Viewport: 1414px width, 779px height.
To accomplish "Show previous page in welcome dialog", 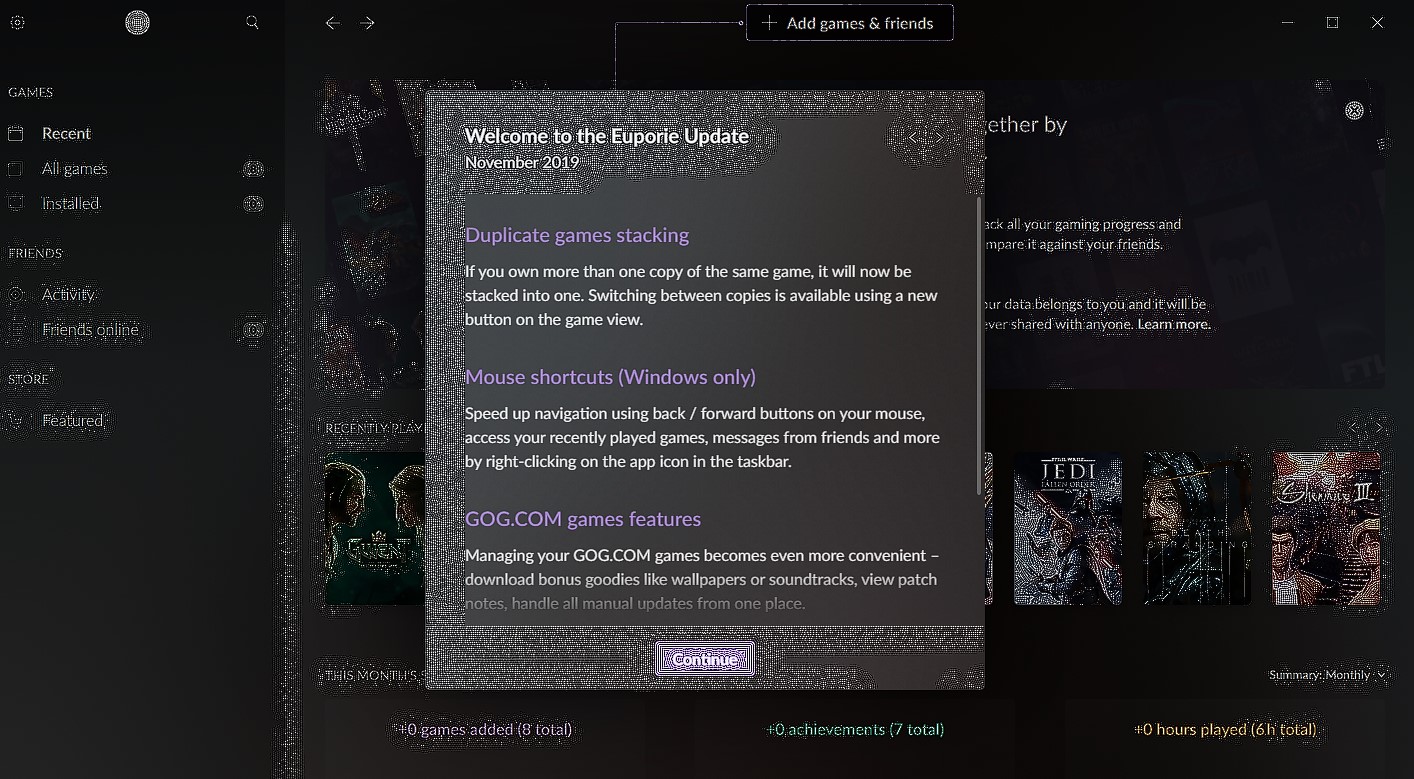I will coord(913,137).
